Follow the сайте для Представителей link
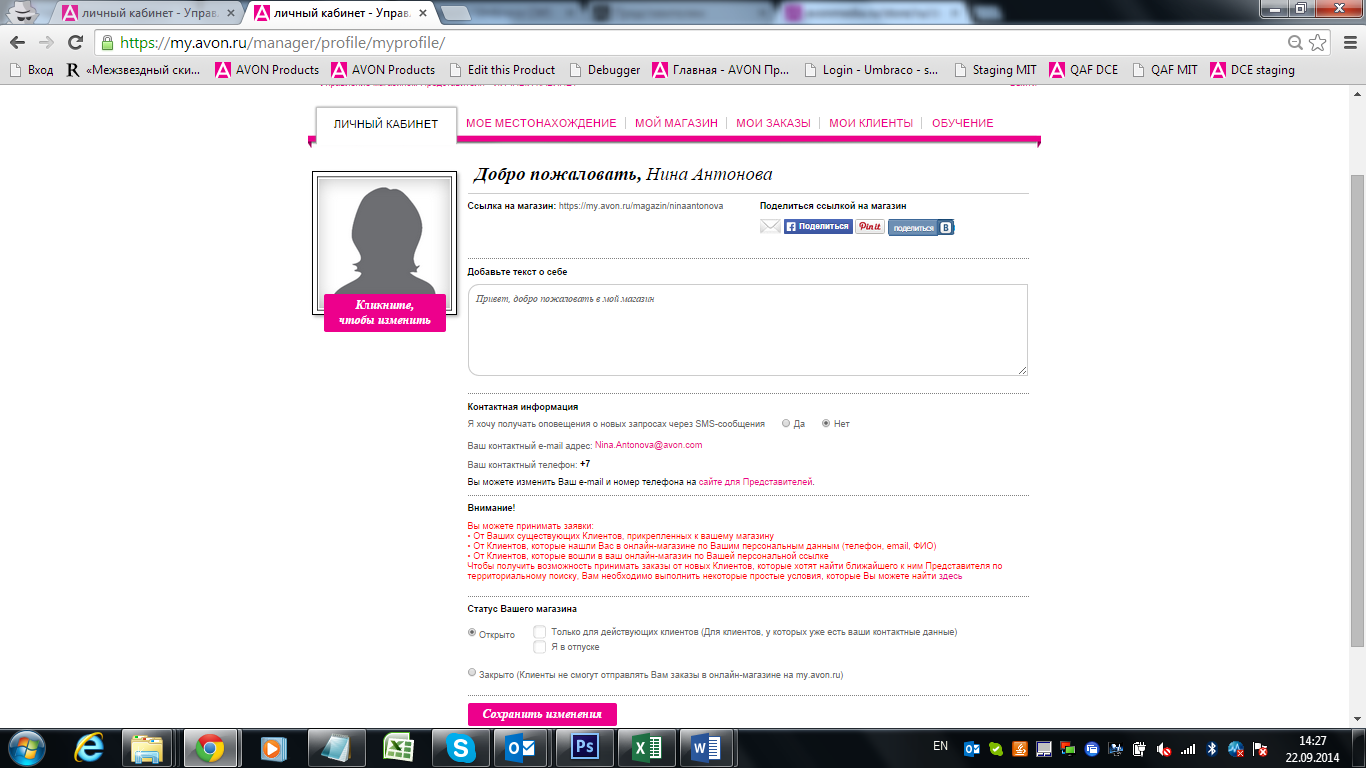 pyautogui.click(x=756, y=482)
